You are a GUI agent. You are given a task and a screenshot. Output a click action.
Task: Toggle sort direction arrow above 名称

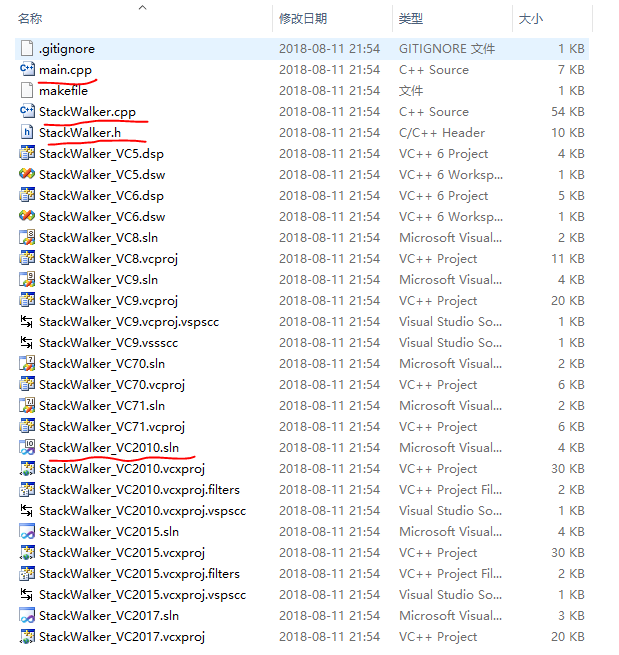point(142,7)
